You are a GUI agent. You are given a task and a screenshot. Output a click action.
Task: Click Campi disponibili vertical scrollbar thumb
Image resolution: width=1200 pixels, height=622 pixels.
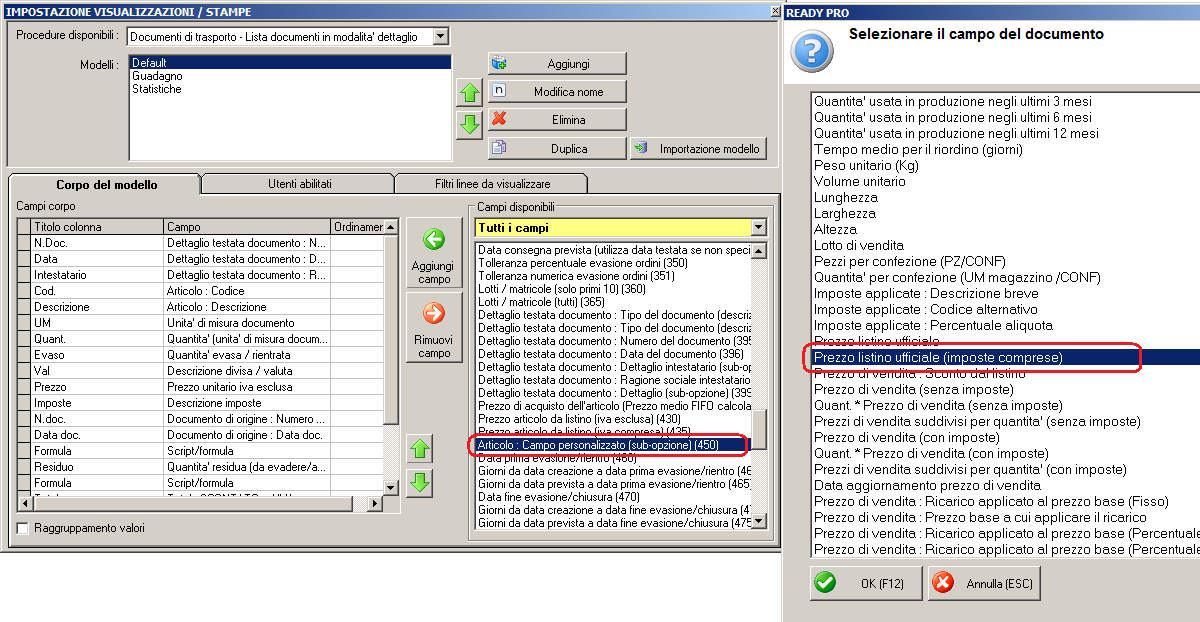tap(759, 430)
